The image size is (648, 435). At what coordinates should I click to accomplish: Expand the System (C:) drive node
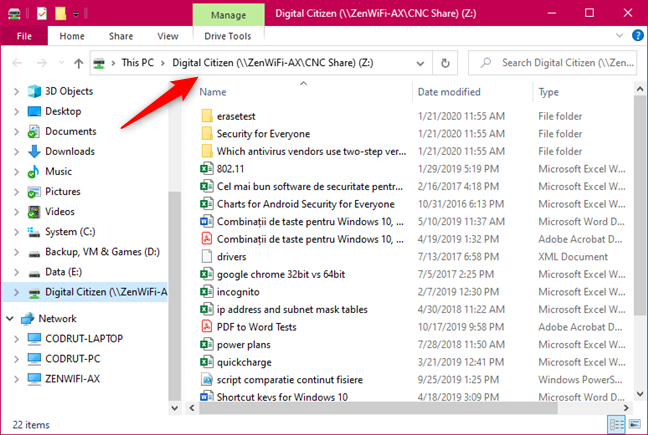coord(16,232)
